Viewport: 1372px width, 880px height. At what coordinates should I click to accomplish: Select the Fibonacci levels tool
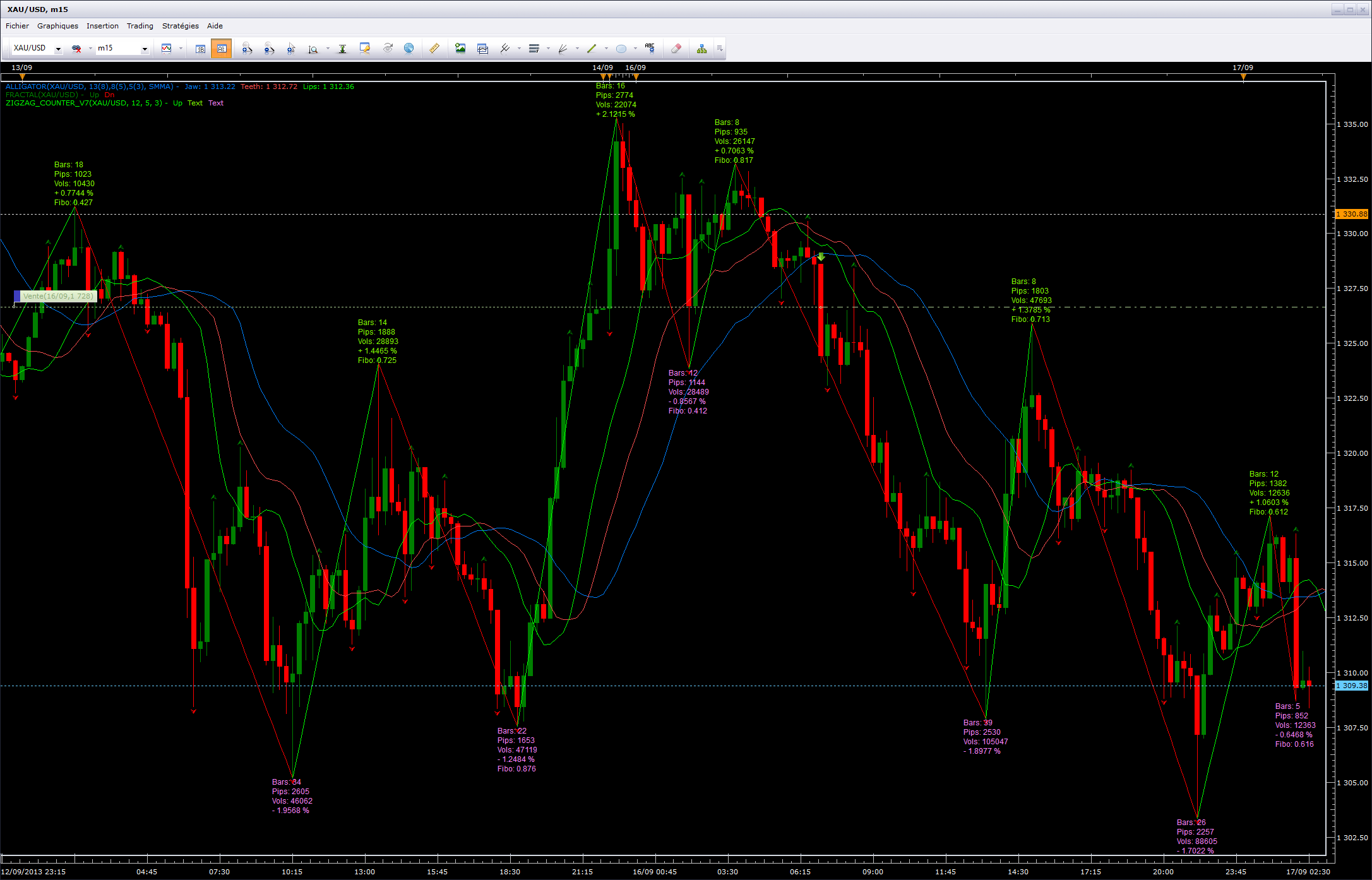point(534,49)
